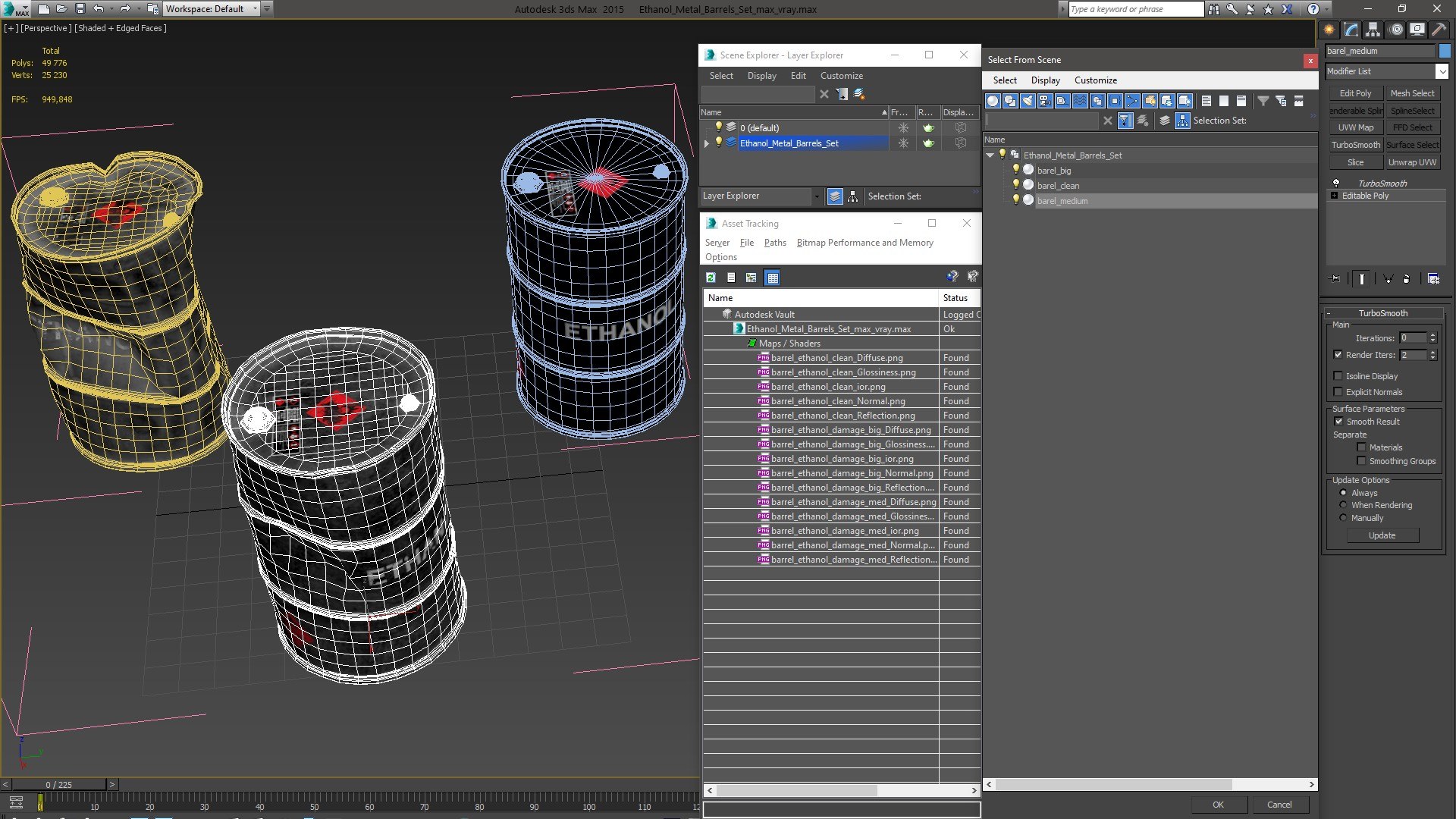Open Hierarchy tab in command panel
The image size is (1456, 819).
coord(1373,30)
